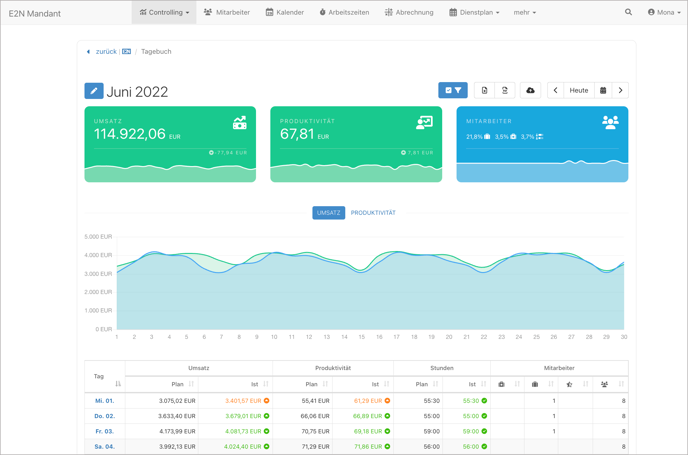Image resolution: width=688 pixels, height=455 pixels.
Task: Open the Mona user dropdown
Action: tap(664, 12)
